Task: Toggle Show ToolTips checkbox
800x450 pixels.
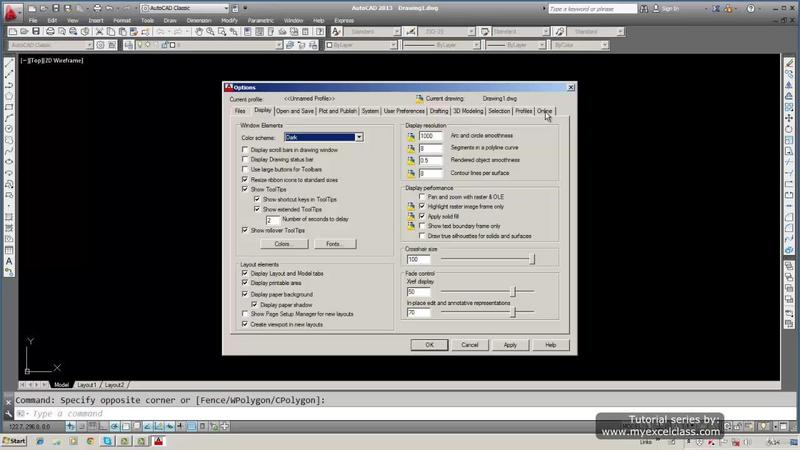Action: click(245, 189)
